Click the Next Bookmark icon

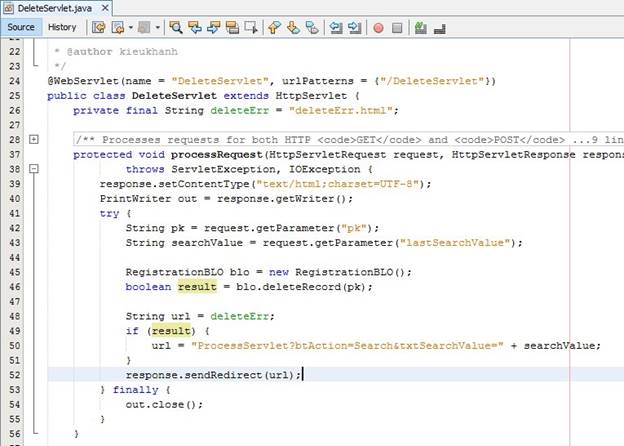tap(293, 27)
